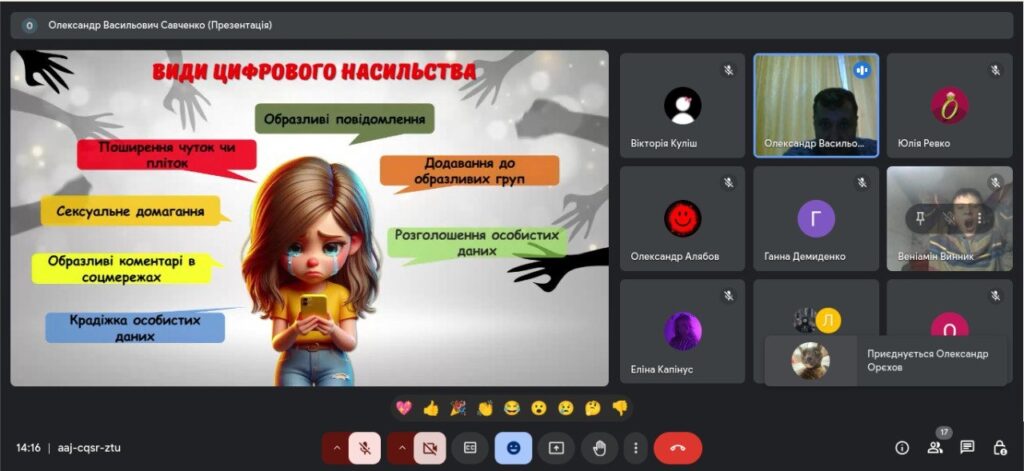
Task: Expand microphone audio settings chevron
Action: click(336, 448)
